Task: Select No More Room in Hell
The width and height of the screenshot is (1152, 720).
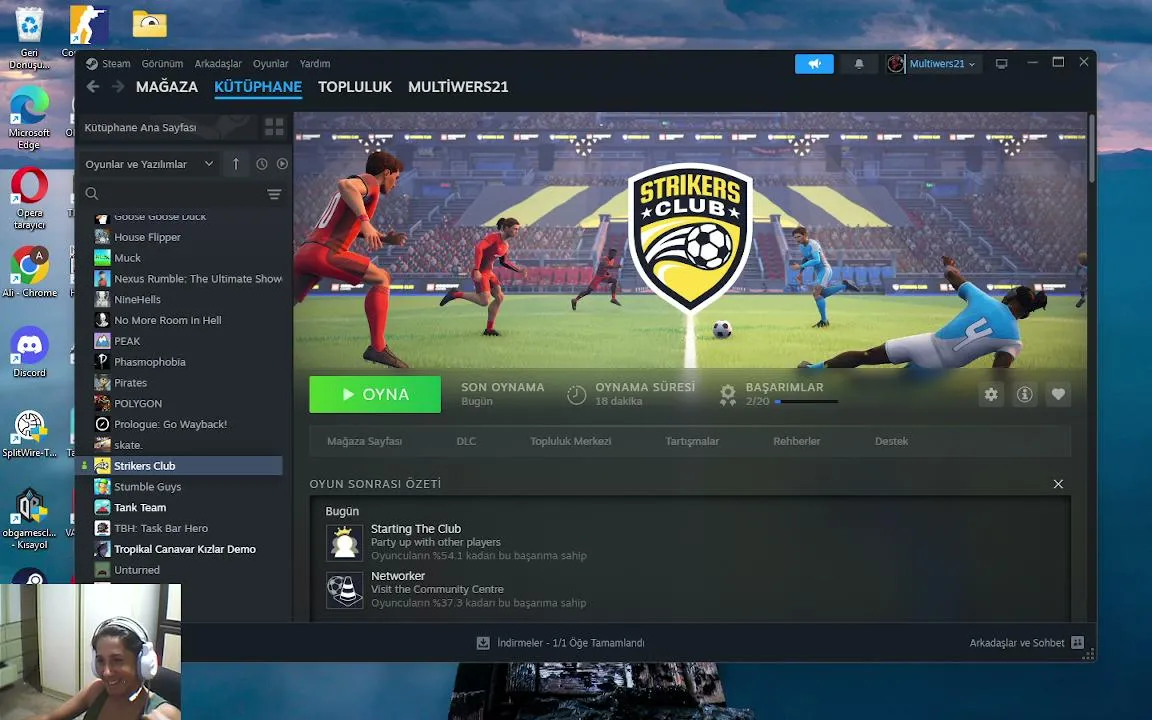Action: click(188, 320)
